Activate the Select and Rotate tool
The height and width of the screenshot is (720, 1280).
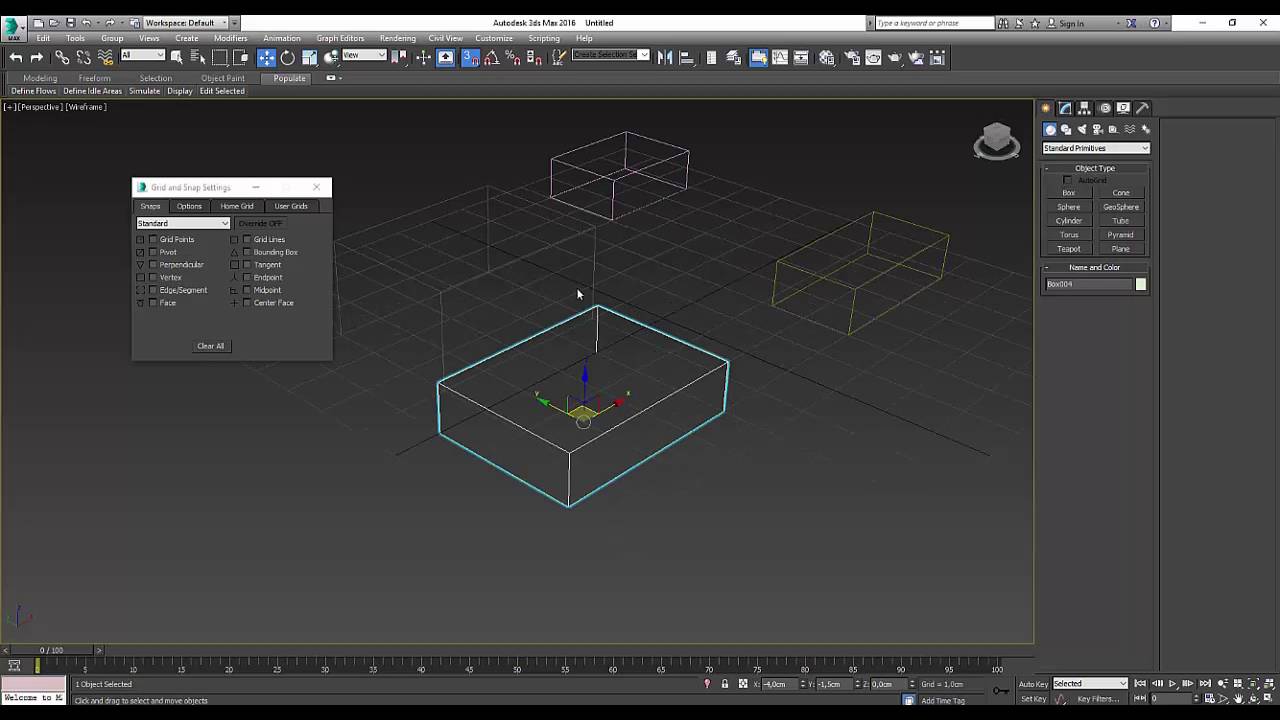coord(288,58)
